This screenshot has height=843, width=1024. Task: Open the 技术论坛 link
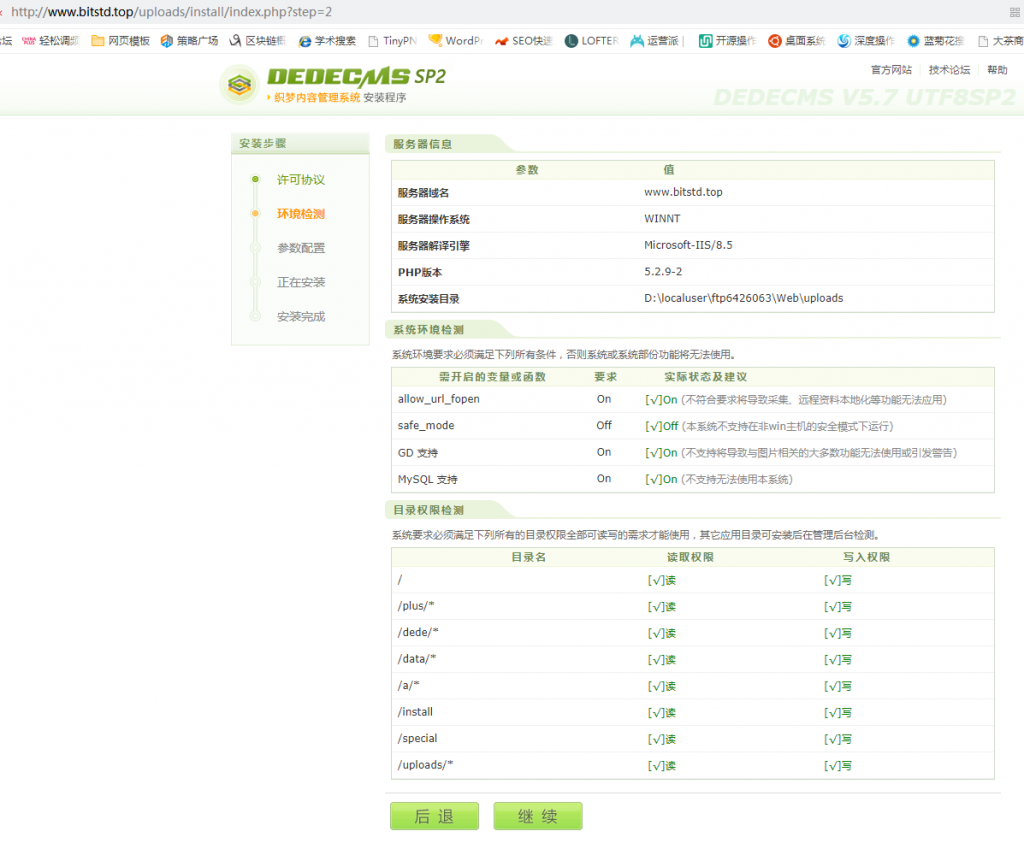949,70
